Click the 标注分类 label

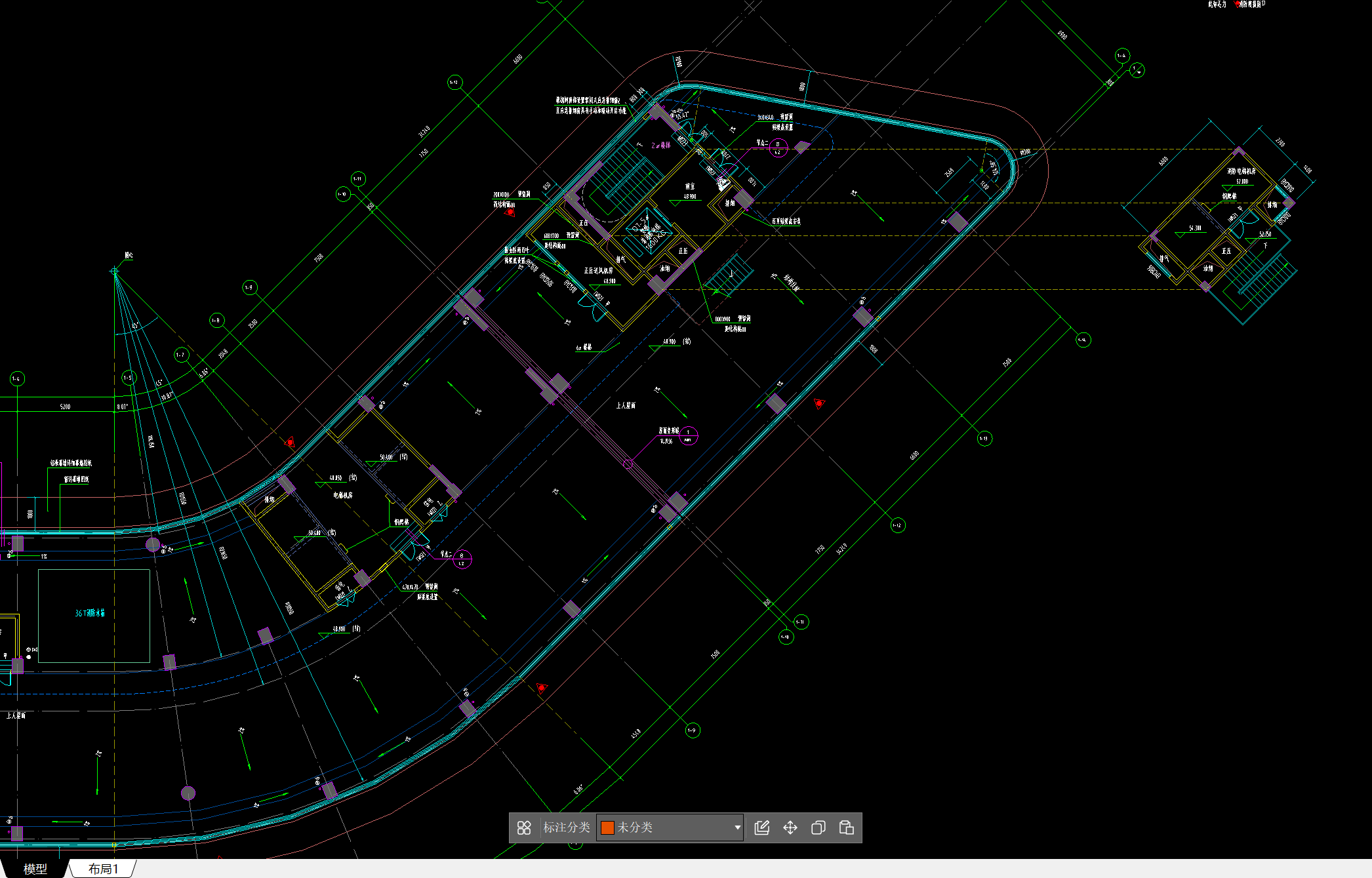point(567,828)
